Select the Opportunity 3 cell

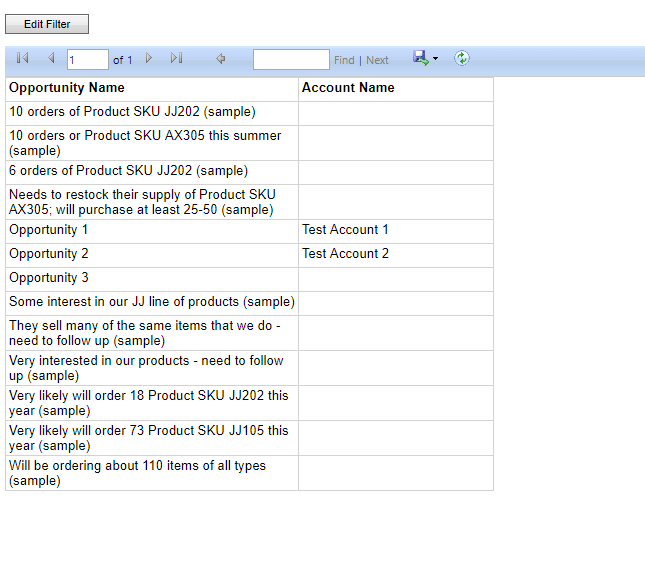152,279
